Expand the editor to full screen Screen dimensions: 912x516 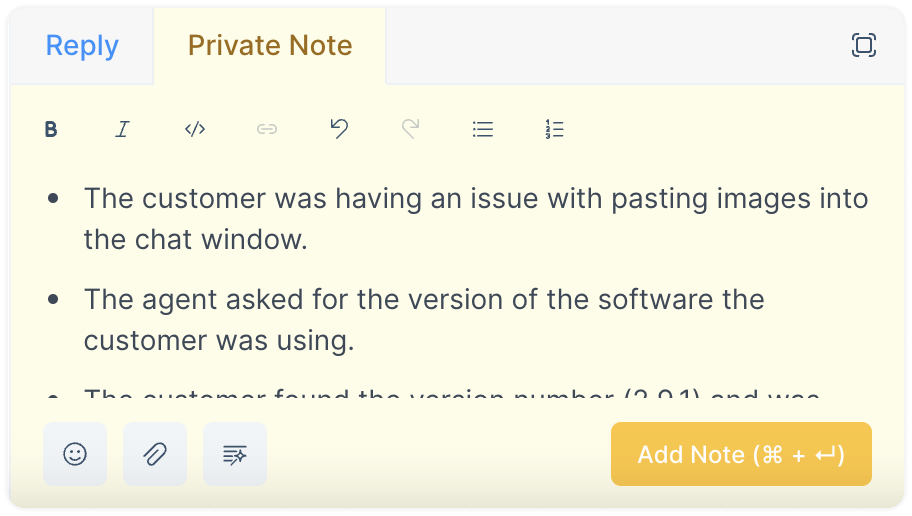click(x=864, y=45)
